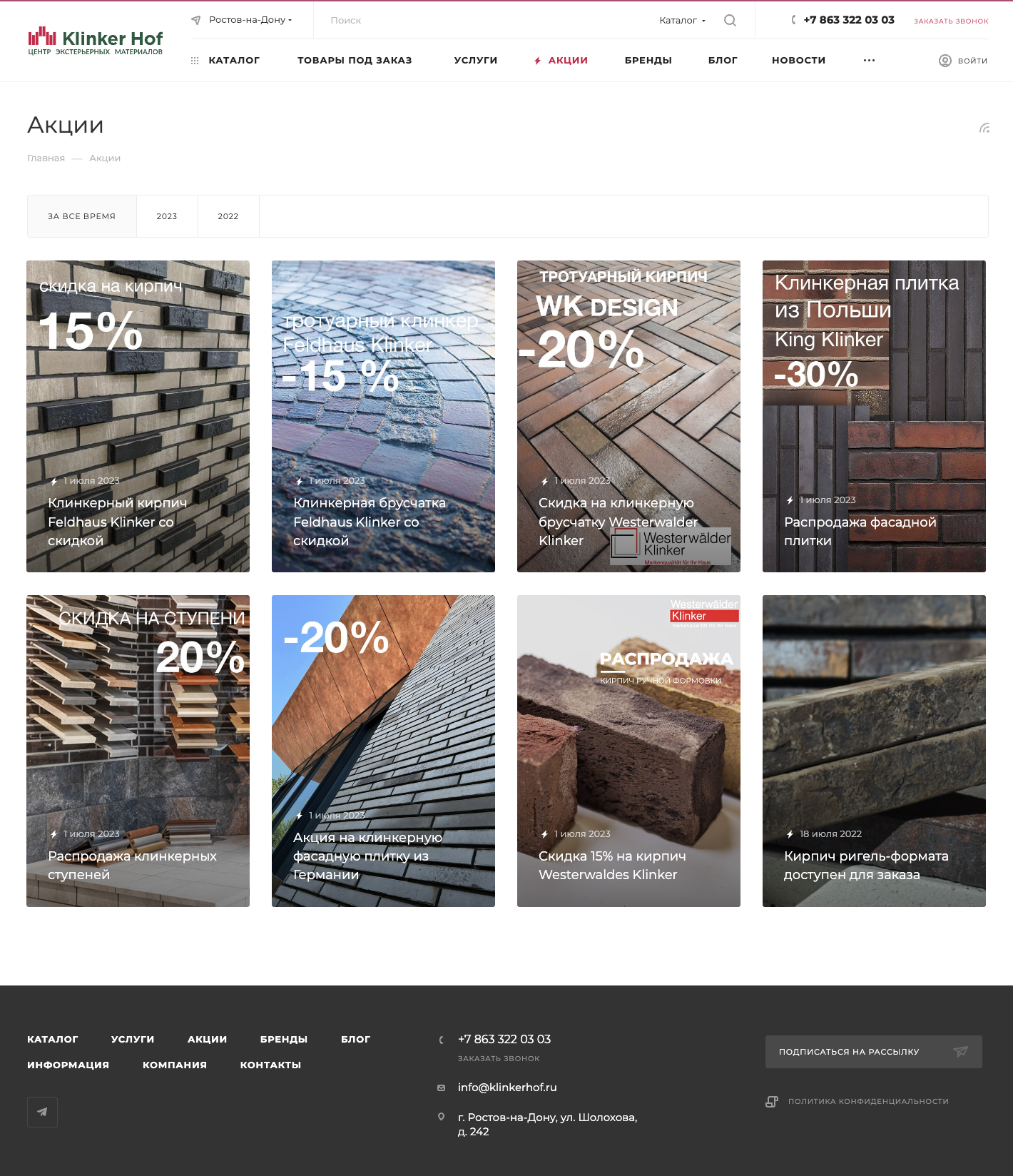Click the info@klinkerhof.ru email link
This screenshot has height=1176, width=1013.
click(507, 1088)
